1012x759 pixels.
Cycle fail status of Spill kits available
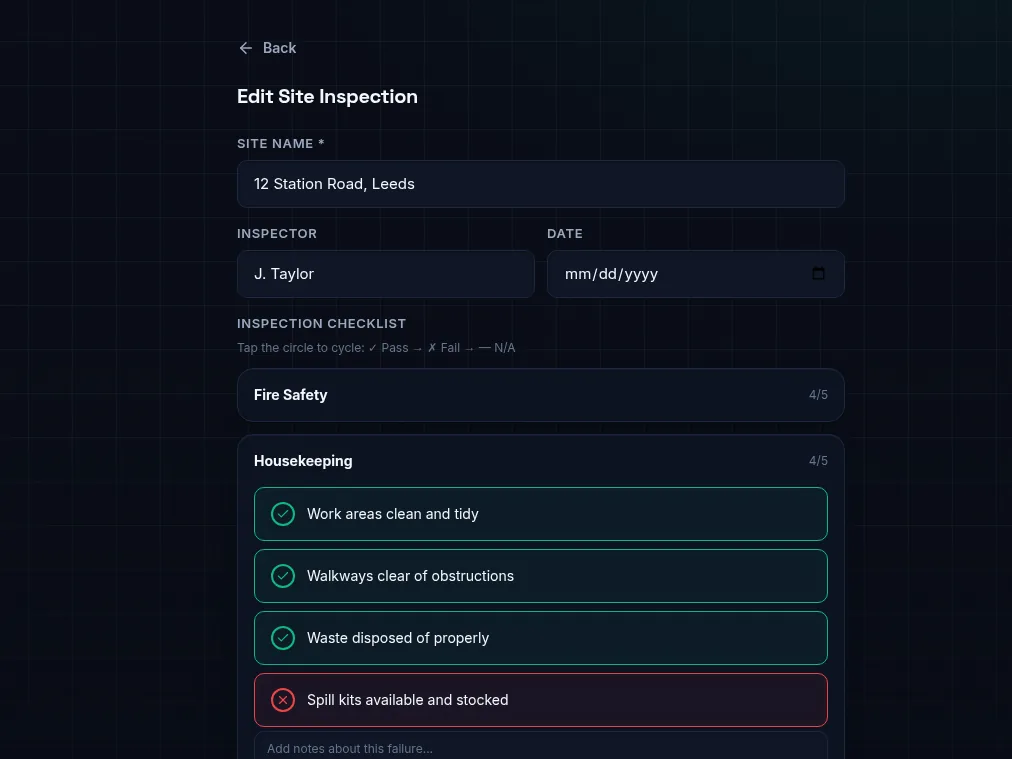click(x=283, y=700)
